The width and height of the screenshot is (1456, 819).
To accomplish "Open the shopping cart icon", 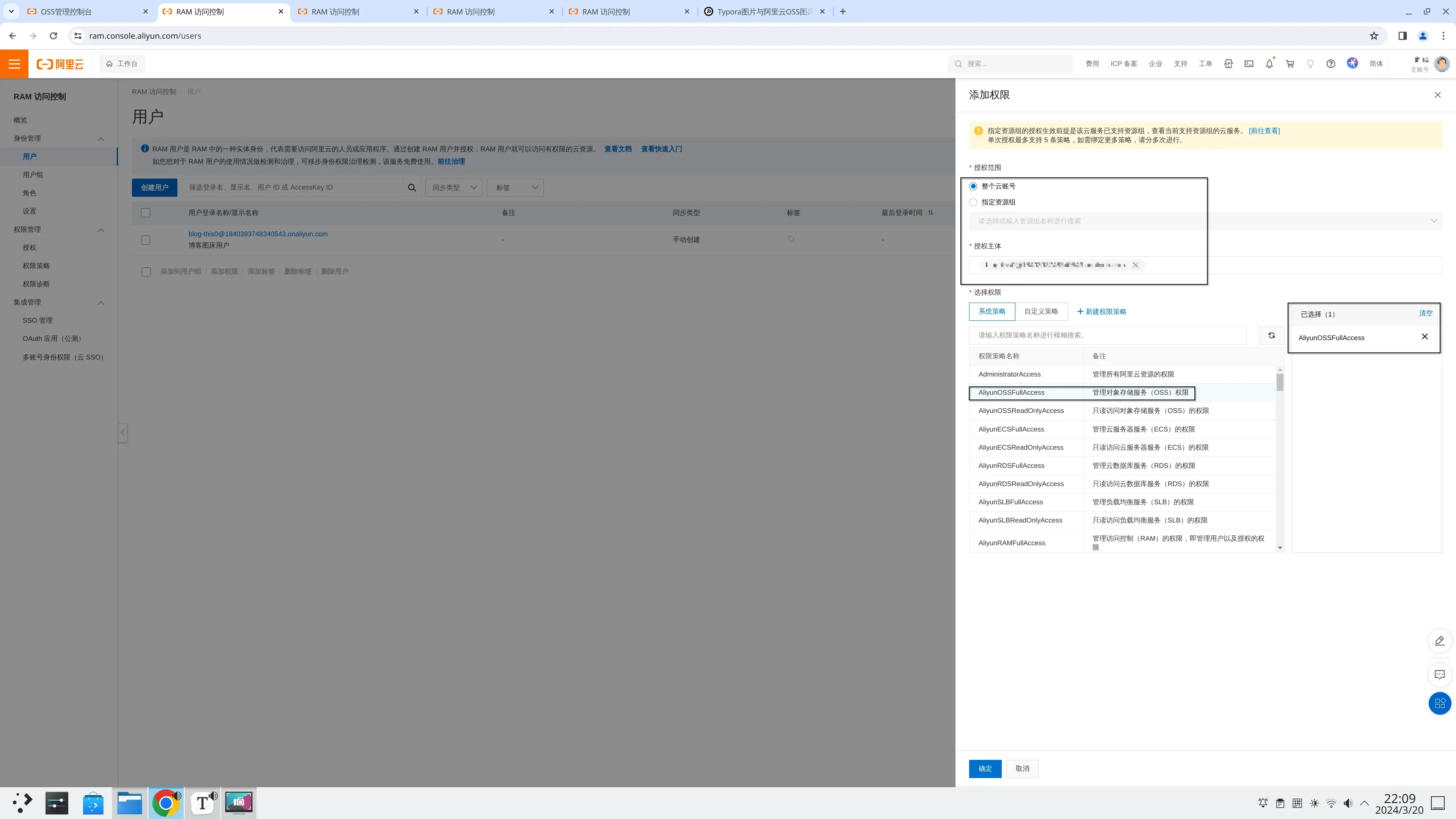I will point(1290,64).
